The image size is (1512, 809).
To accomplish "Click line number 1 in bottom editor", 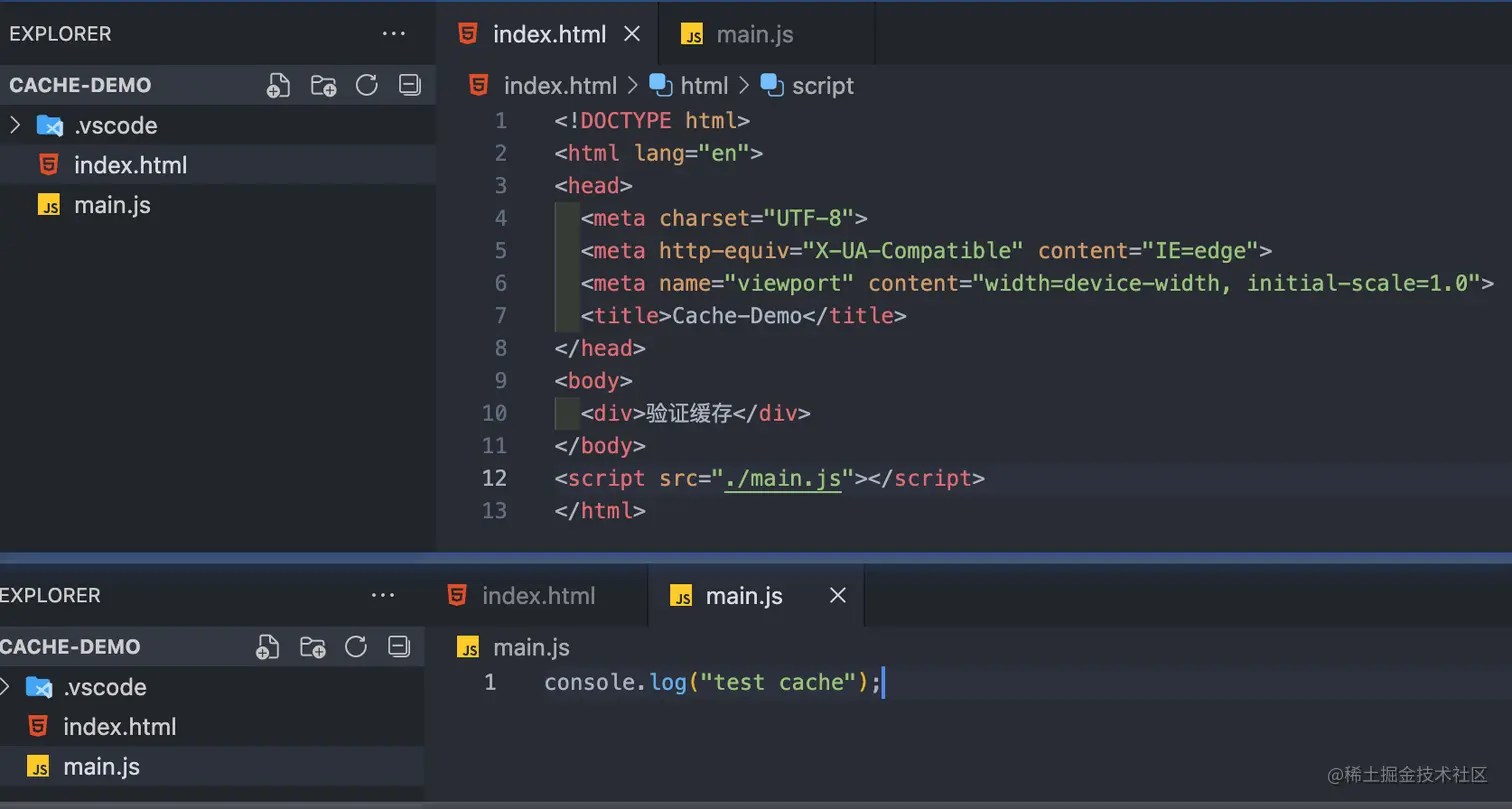I will tap(490, 683).
